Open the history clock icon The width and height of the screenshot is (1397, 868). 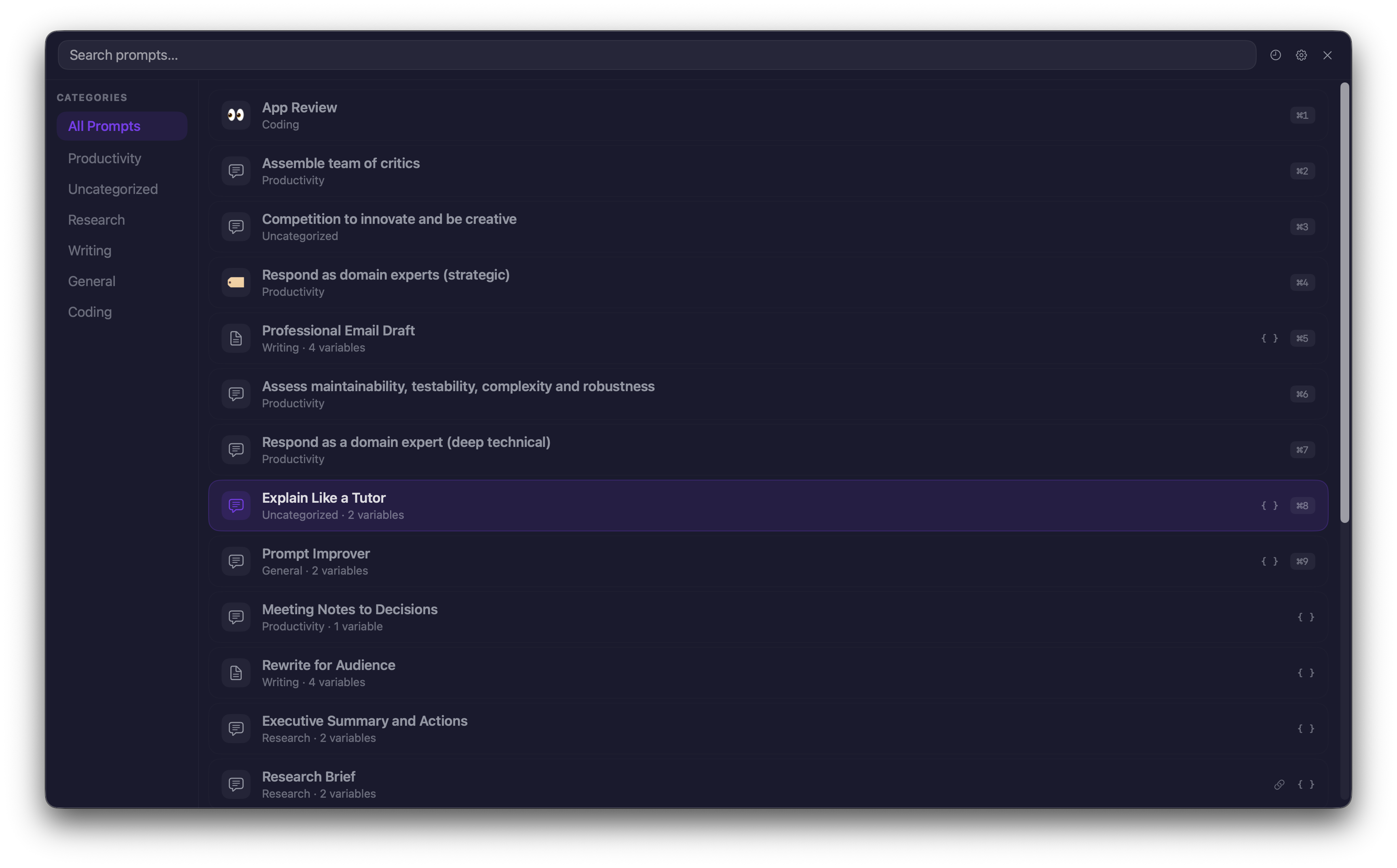pyautogui.click(x=1275, y=55)
